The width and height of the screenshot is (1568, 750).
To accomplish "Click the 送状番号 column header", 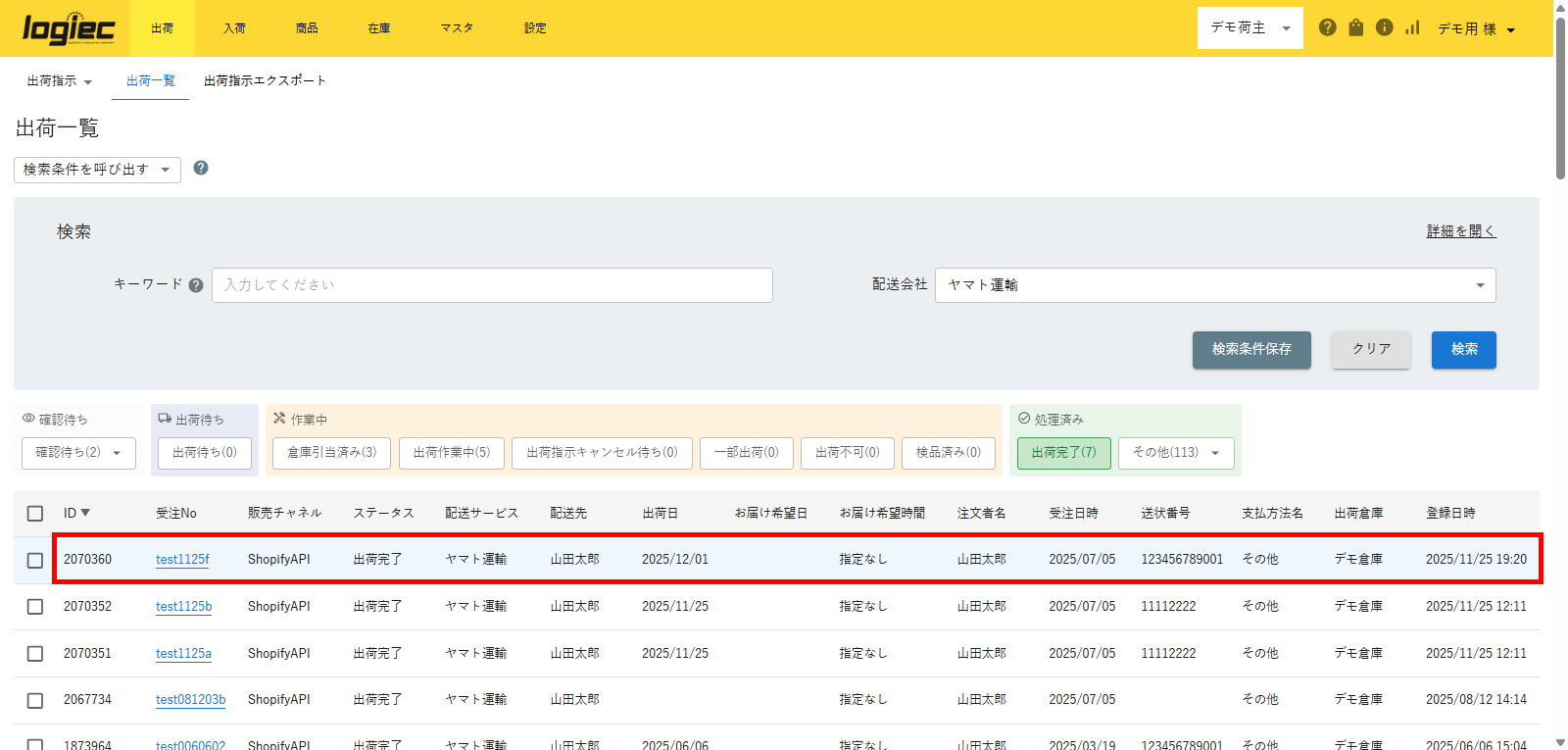I will pyautogui.click(x=1165, y=514).
